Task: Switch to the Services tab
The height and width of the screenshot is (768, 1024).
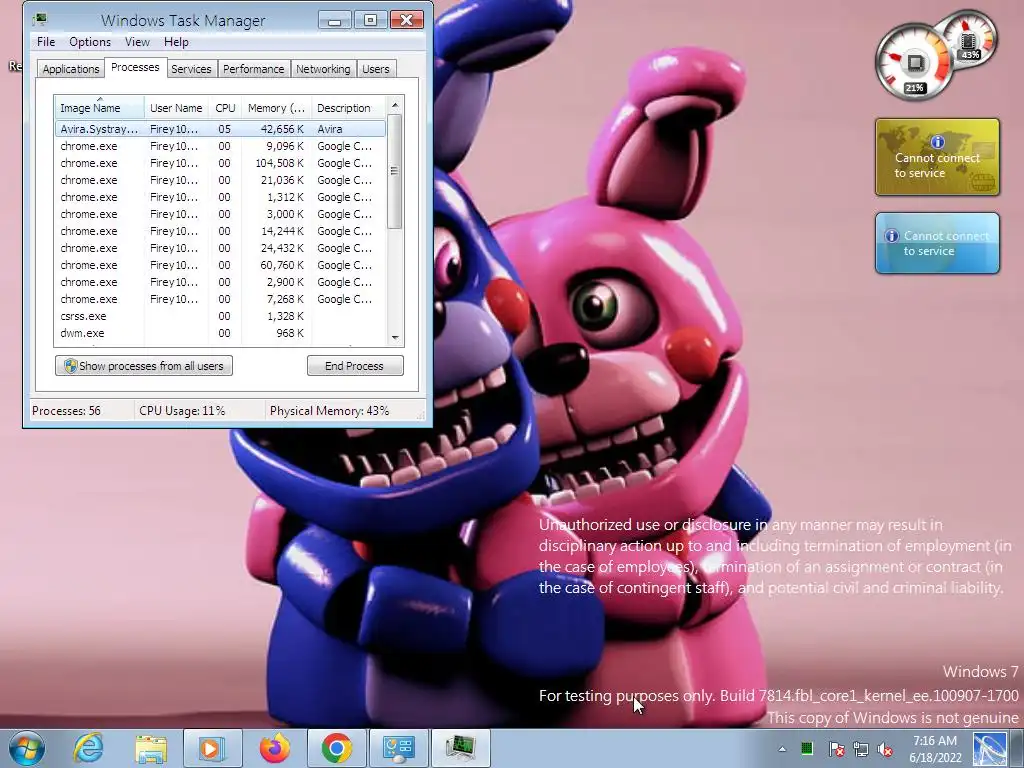Action: pos(191,69)
